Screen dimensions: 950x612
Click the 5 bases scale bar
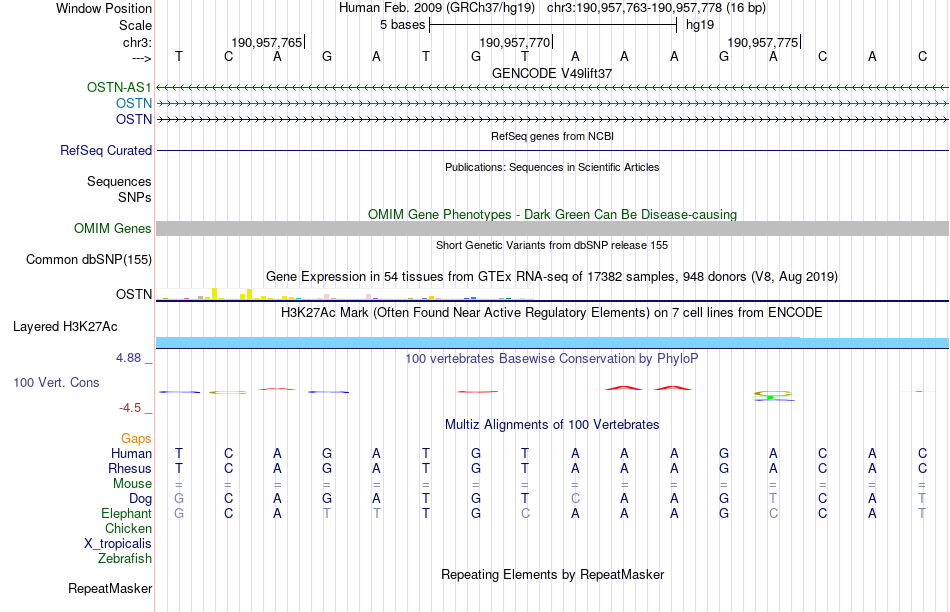553,25
